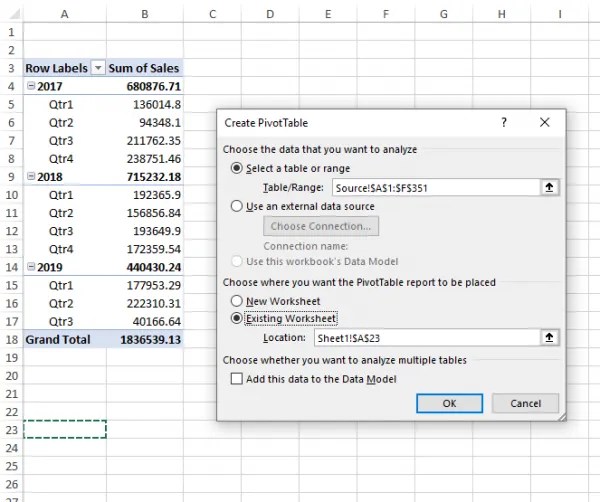Select column F header
This screenshot has width=600, height=502.
point(386,14)
